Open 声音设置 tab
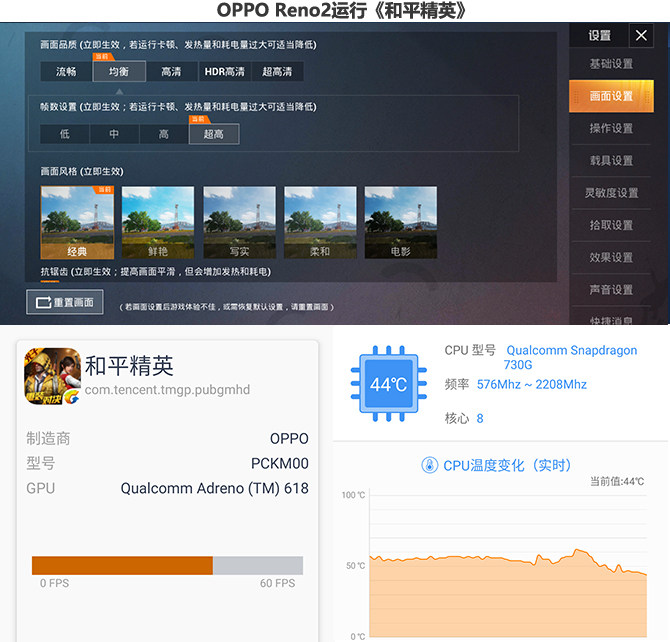The height and width of the screenshot is (642, 670). [611, 290]
